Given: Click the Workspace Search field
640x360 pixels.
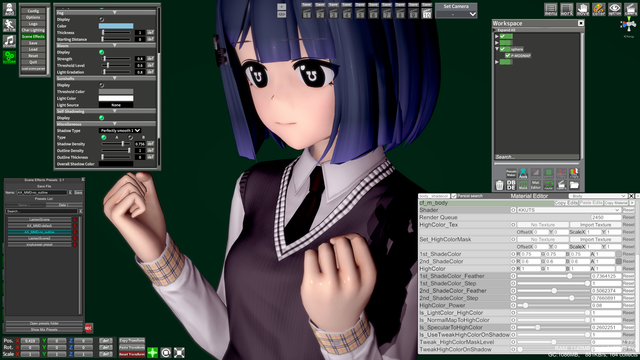Looking at the screenshot, I should (x=536, y=157).
